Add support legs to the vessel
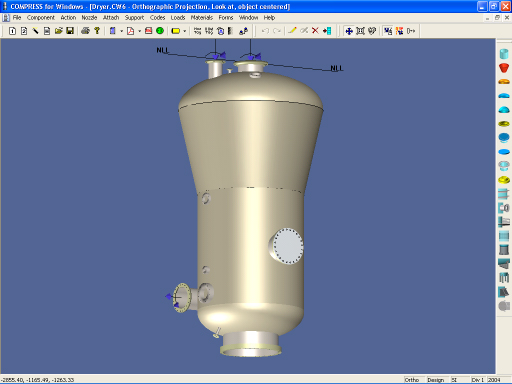Viewport: 512px width, 384px height. [504, 278]
